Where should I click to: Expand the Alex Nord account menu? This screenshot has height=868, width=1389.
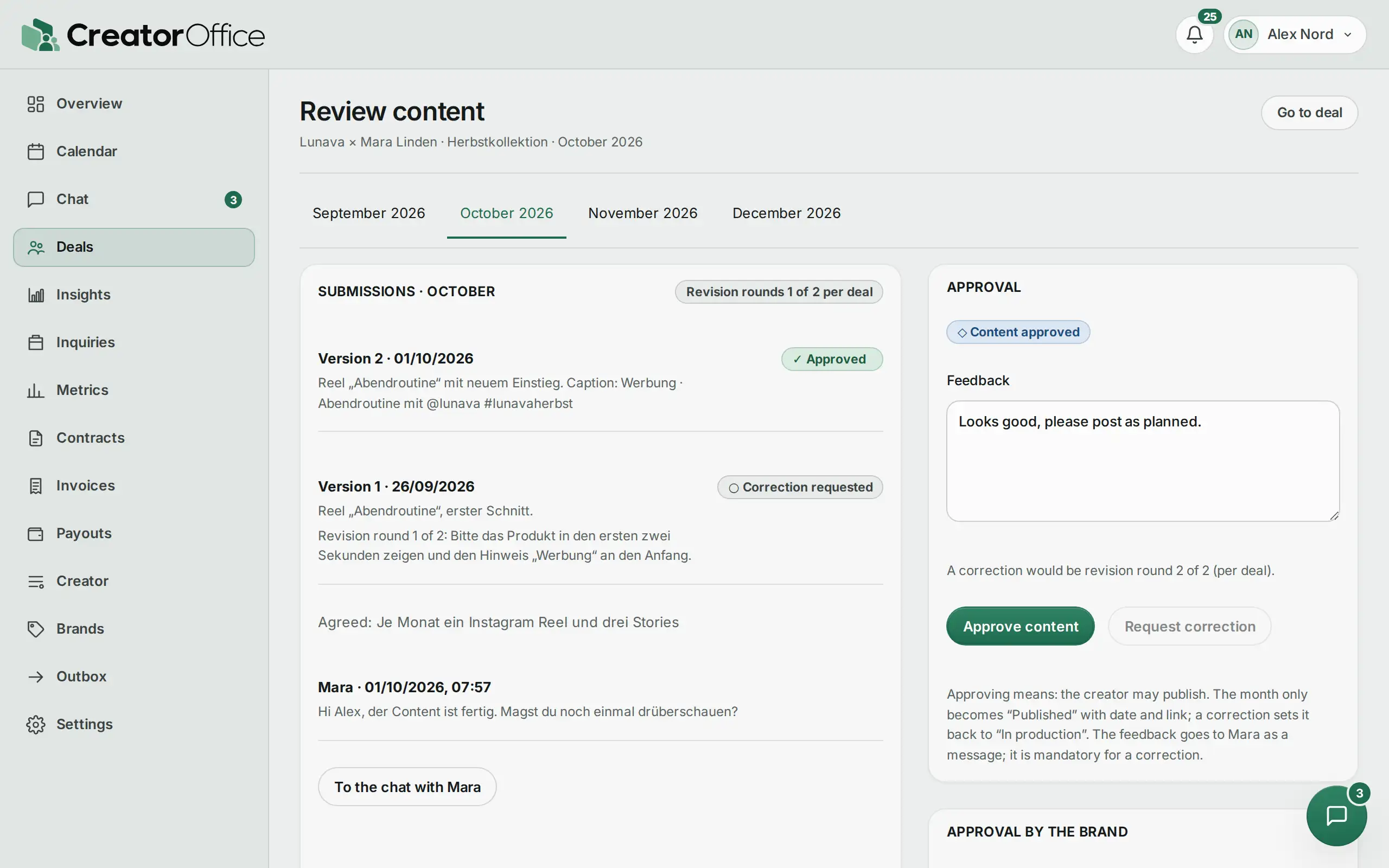1295,34
